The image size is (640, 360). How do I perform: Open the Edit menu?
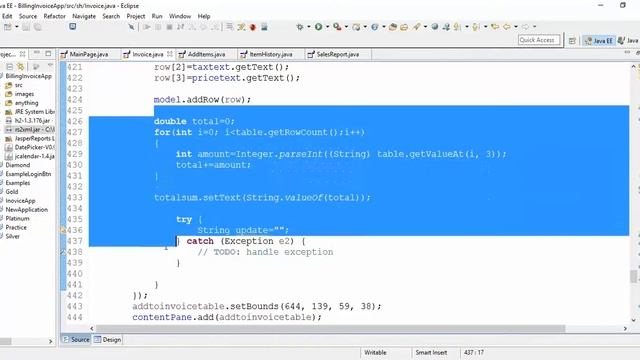coord(7,16)
